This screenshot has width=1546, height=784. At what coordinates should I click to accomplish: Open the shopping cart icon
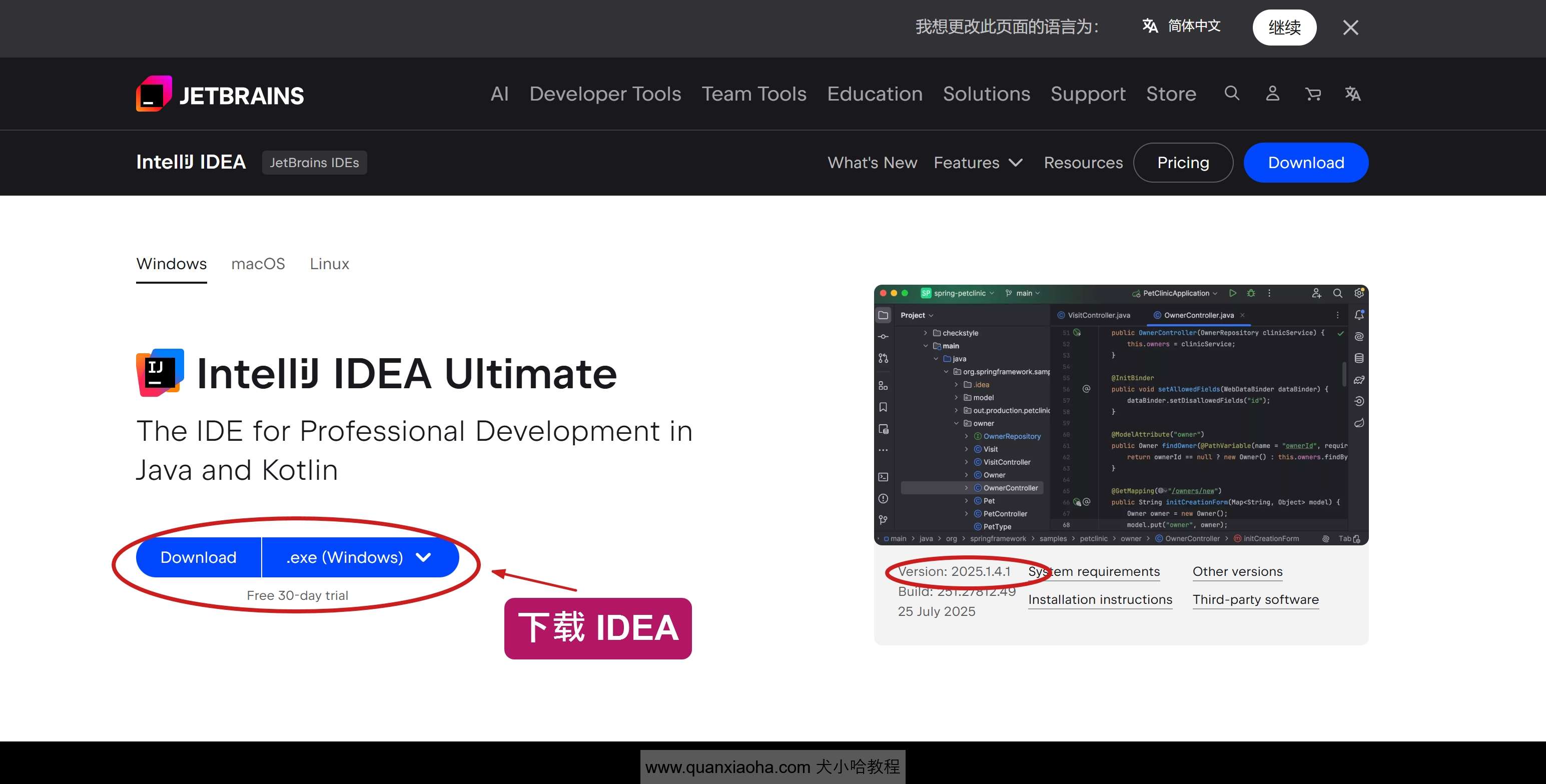point(1312,94)
